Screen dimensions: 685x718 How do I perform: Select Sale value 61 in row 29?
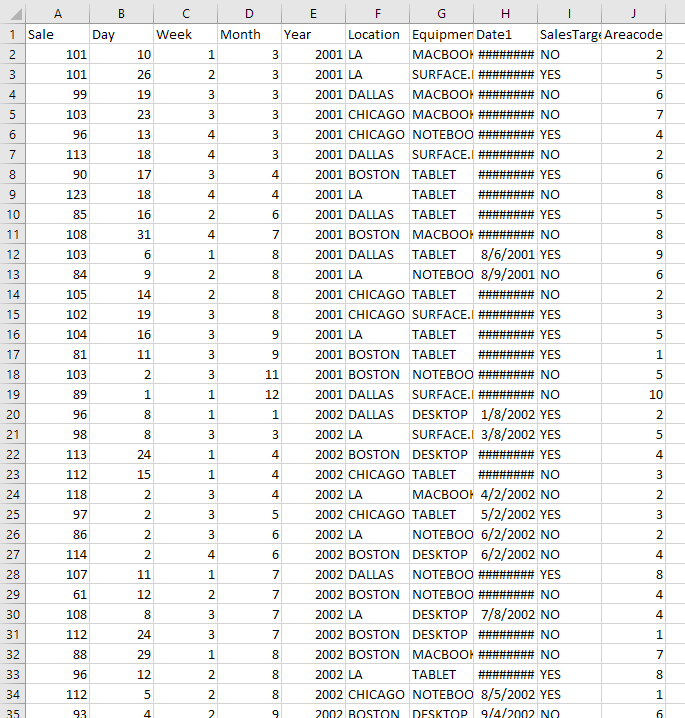[x=58, y=594]
